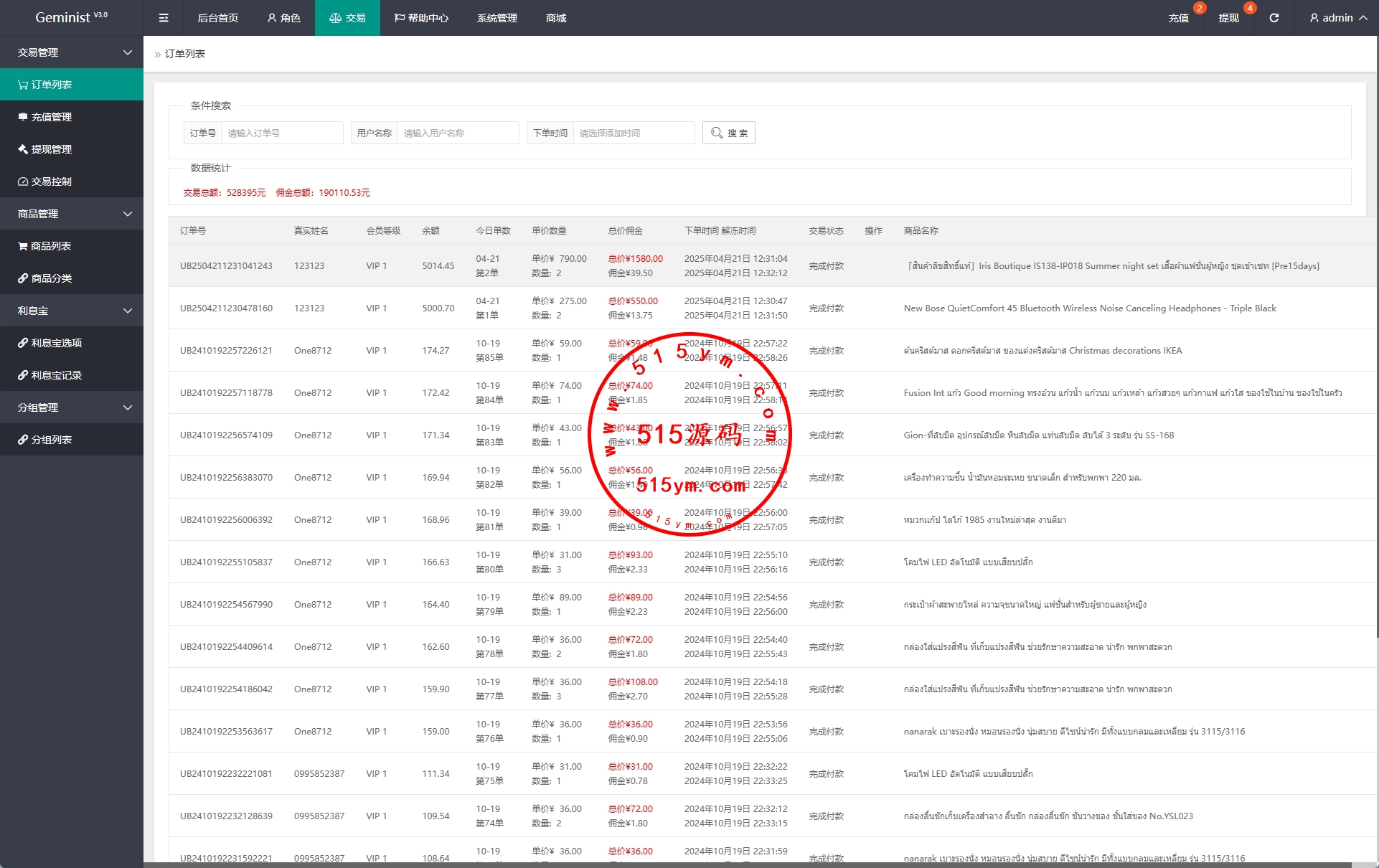Click the 搜索 search button

(729, 133)
